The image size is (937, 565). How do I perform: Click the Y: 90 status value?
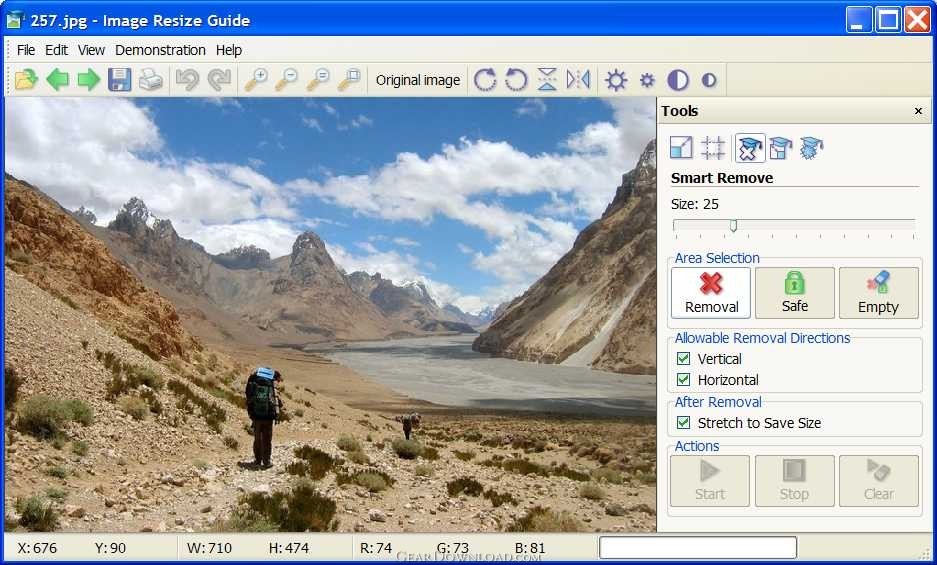pos(110,548)
